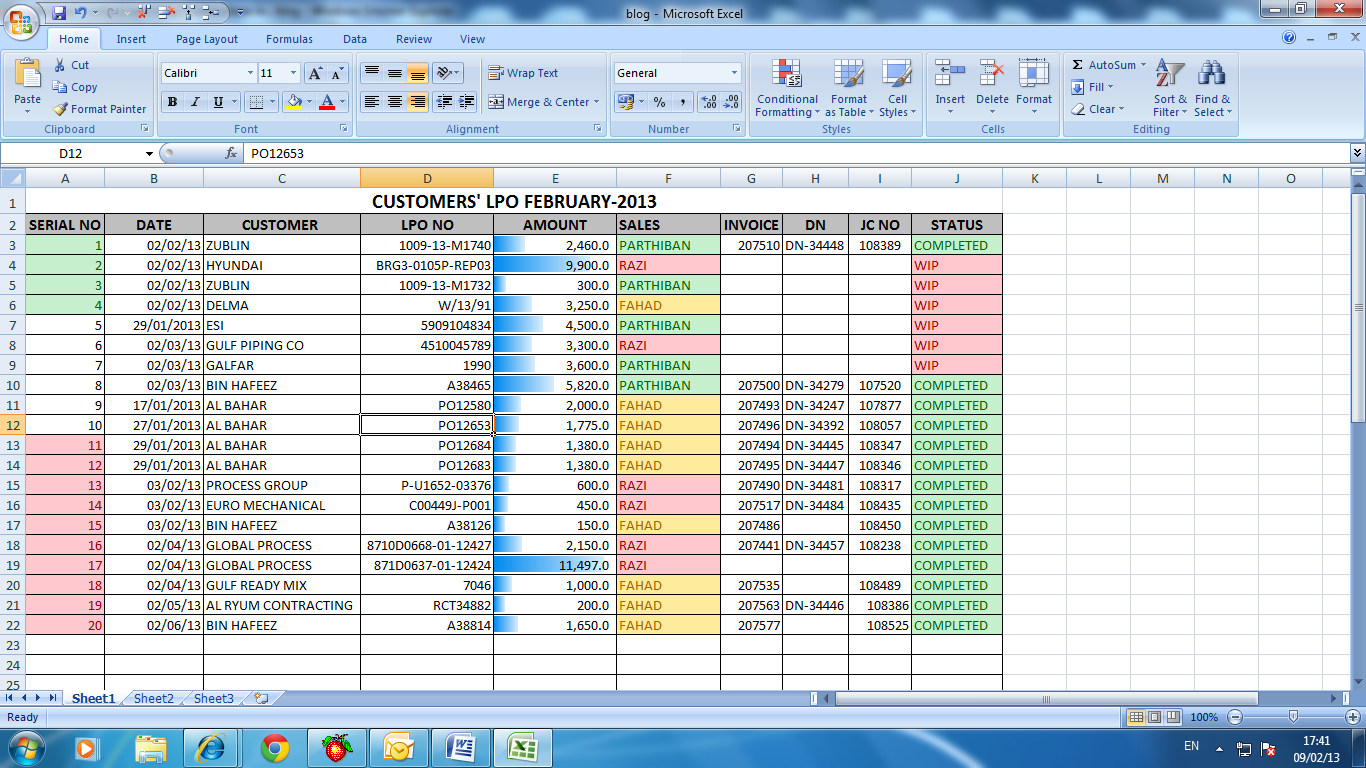The height and width of the screenshot is (768, 1366).
Task: Set Bottom Align vertical alignment
Action: pos(417,73)
